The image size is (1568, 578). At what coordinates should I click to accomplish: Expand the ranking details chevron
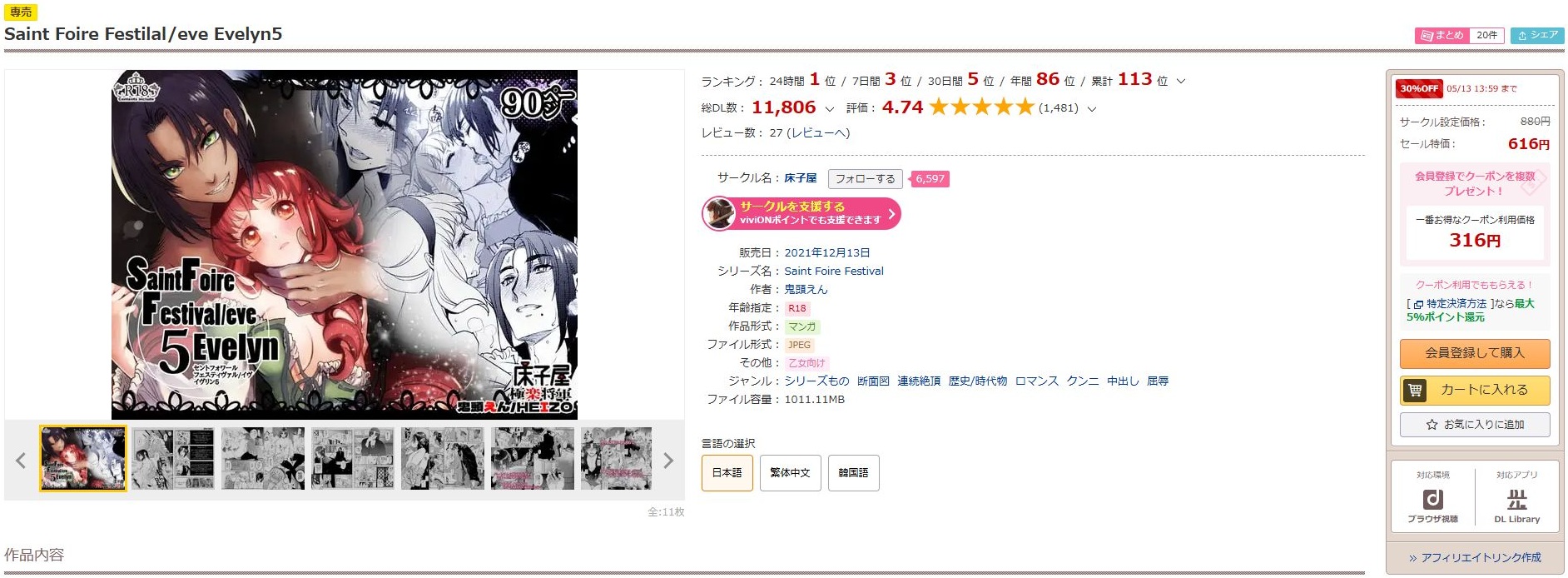1181,82
